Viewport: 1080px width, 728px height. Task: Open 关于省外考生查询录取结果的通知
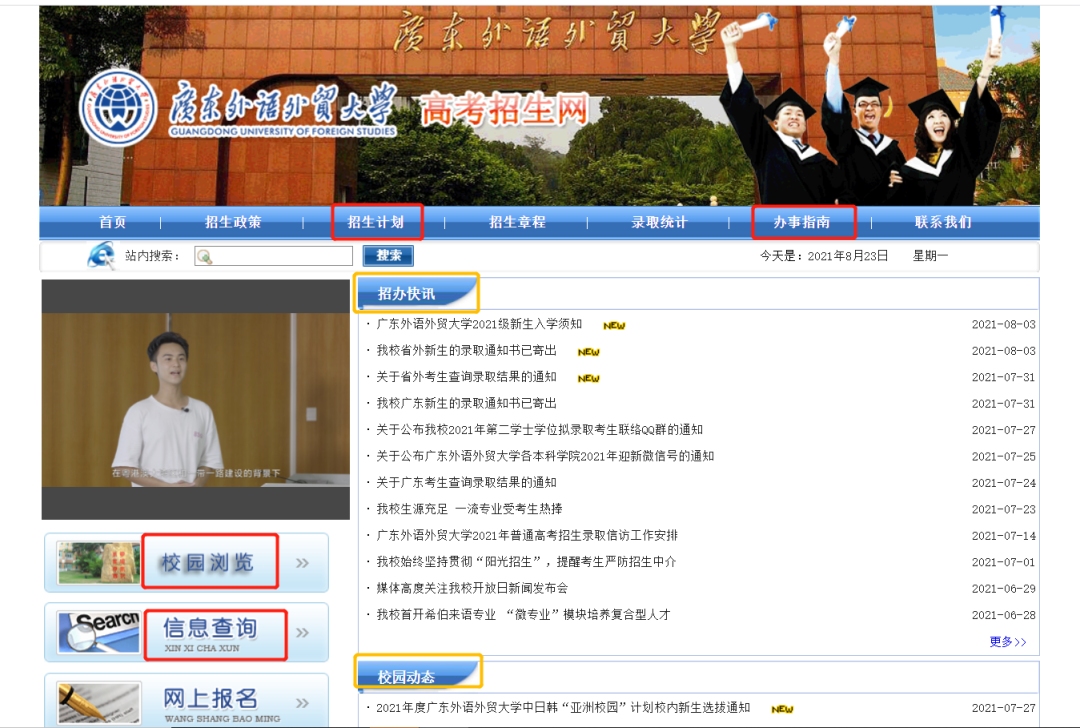click(x=466, y=377)
